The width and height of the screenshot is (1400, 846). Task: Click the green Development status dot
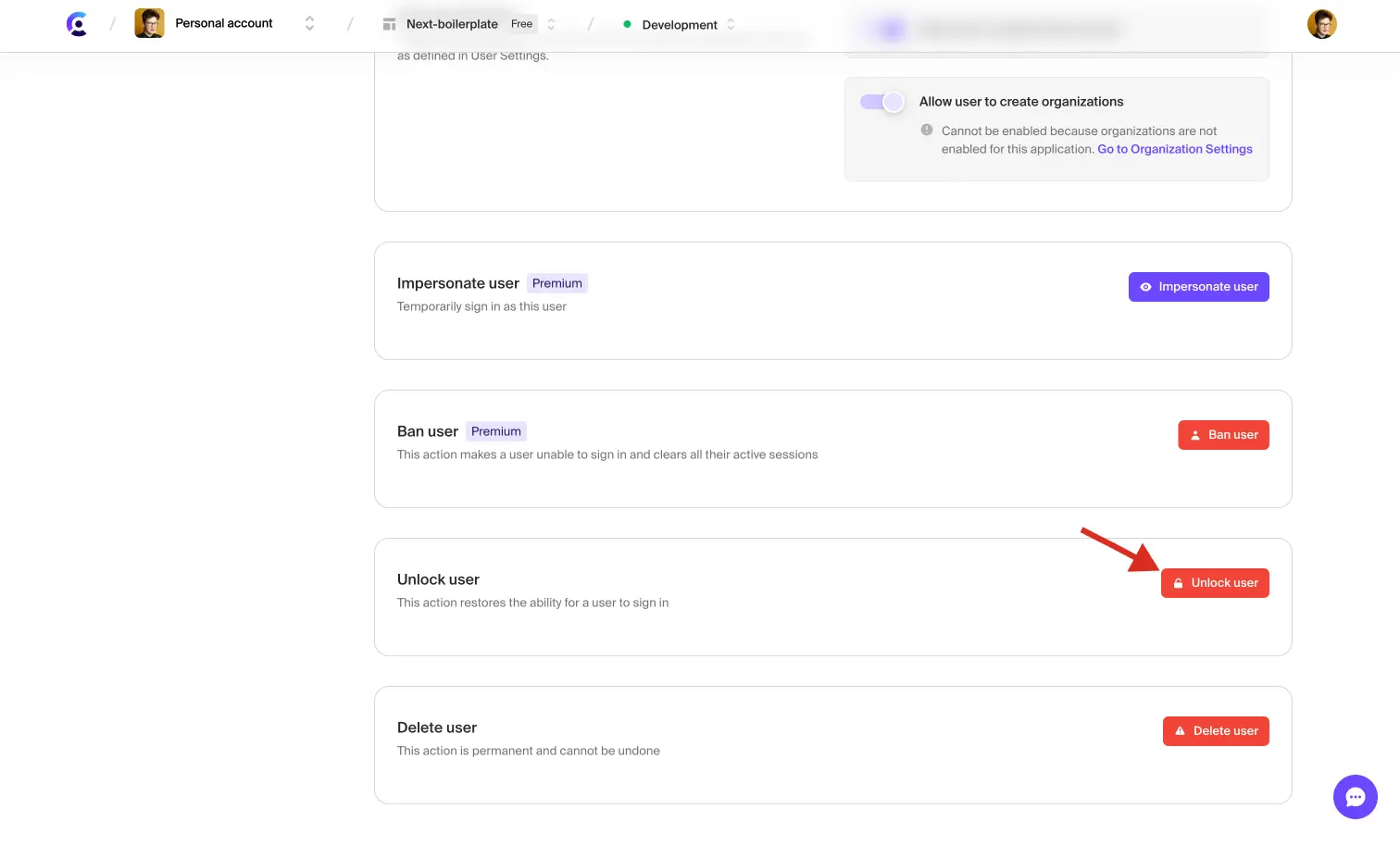[627, 25]
